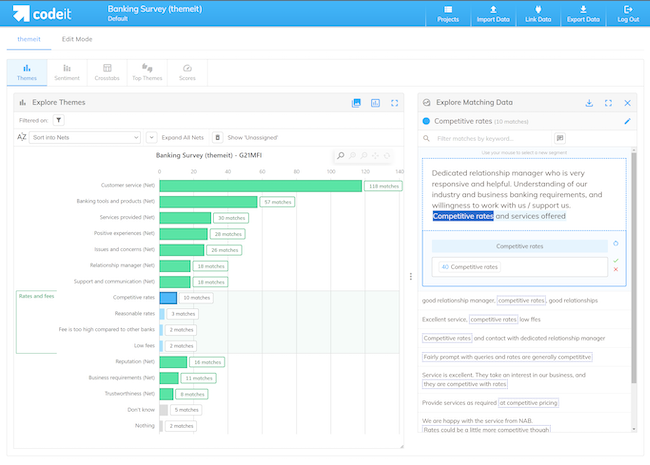This screenshot has width=650, height=465.
Task: Switch to the Sentiment tab
Action: (66, 72)
